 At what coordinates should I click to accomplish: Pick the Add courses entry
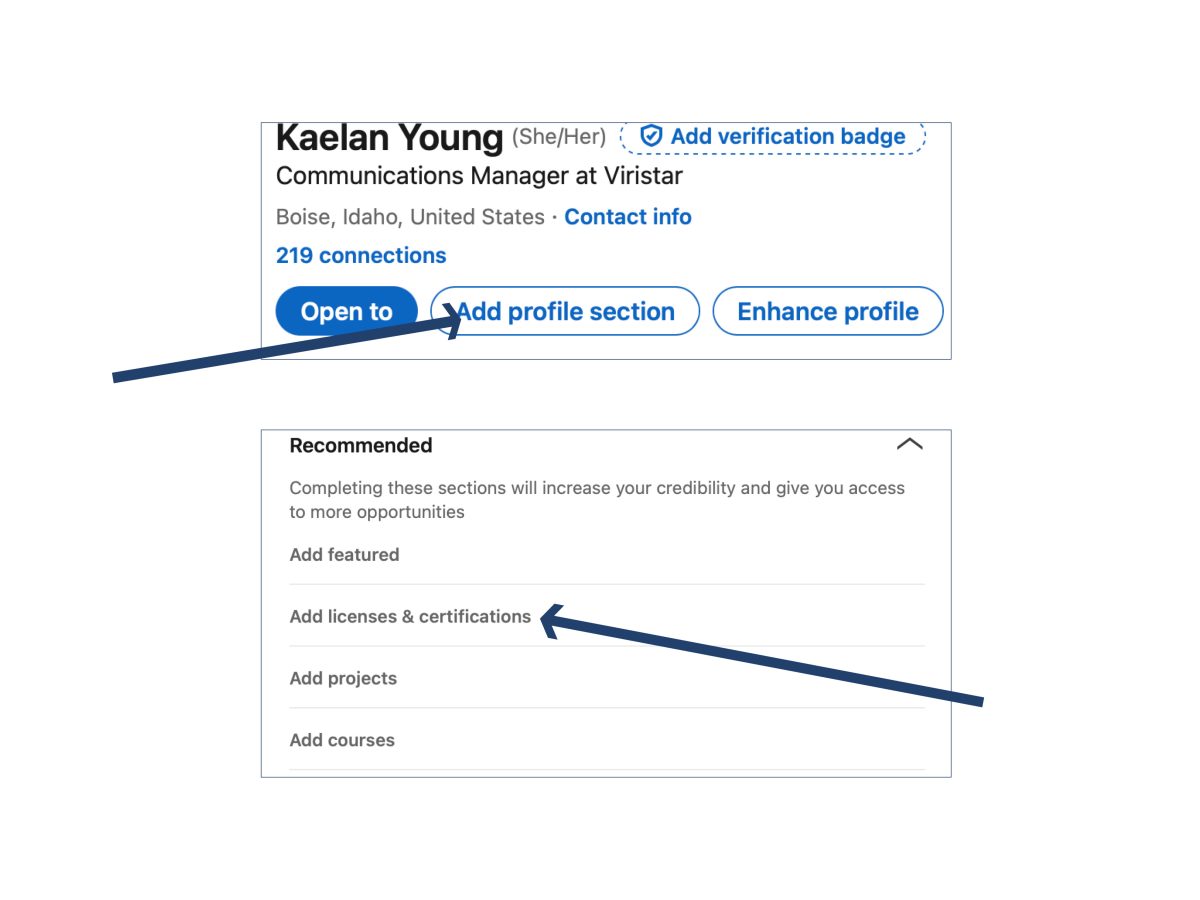pyautogui.click(x=342, y=740)
